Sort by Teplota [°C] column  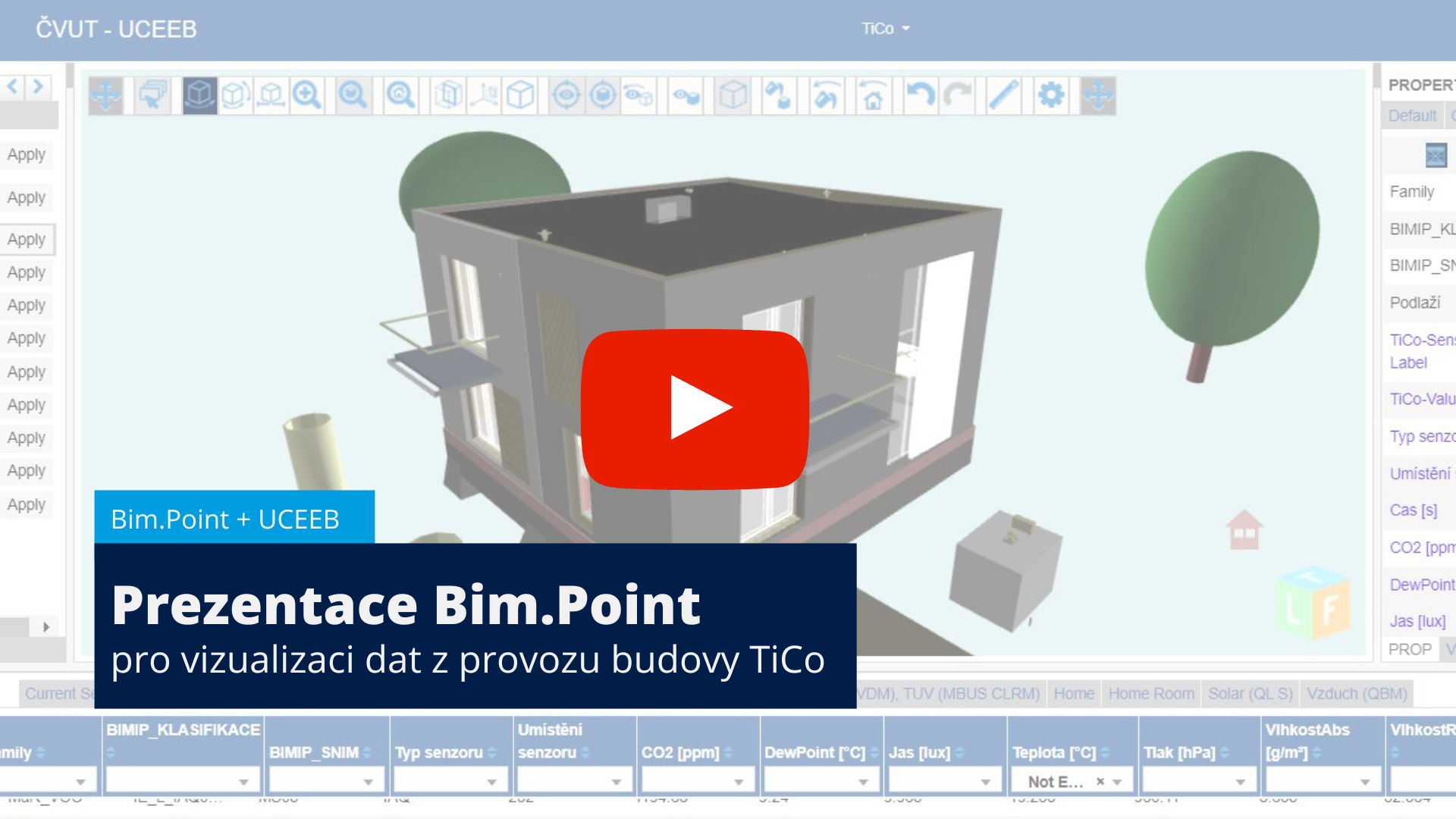(1105, 752)
